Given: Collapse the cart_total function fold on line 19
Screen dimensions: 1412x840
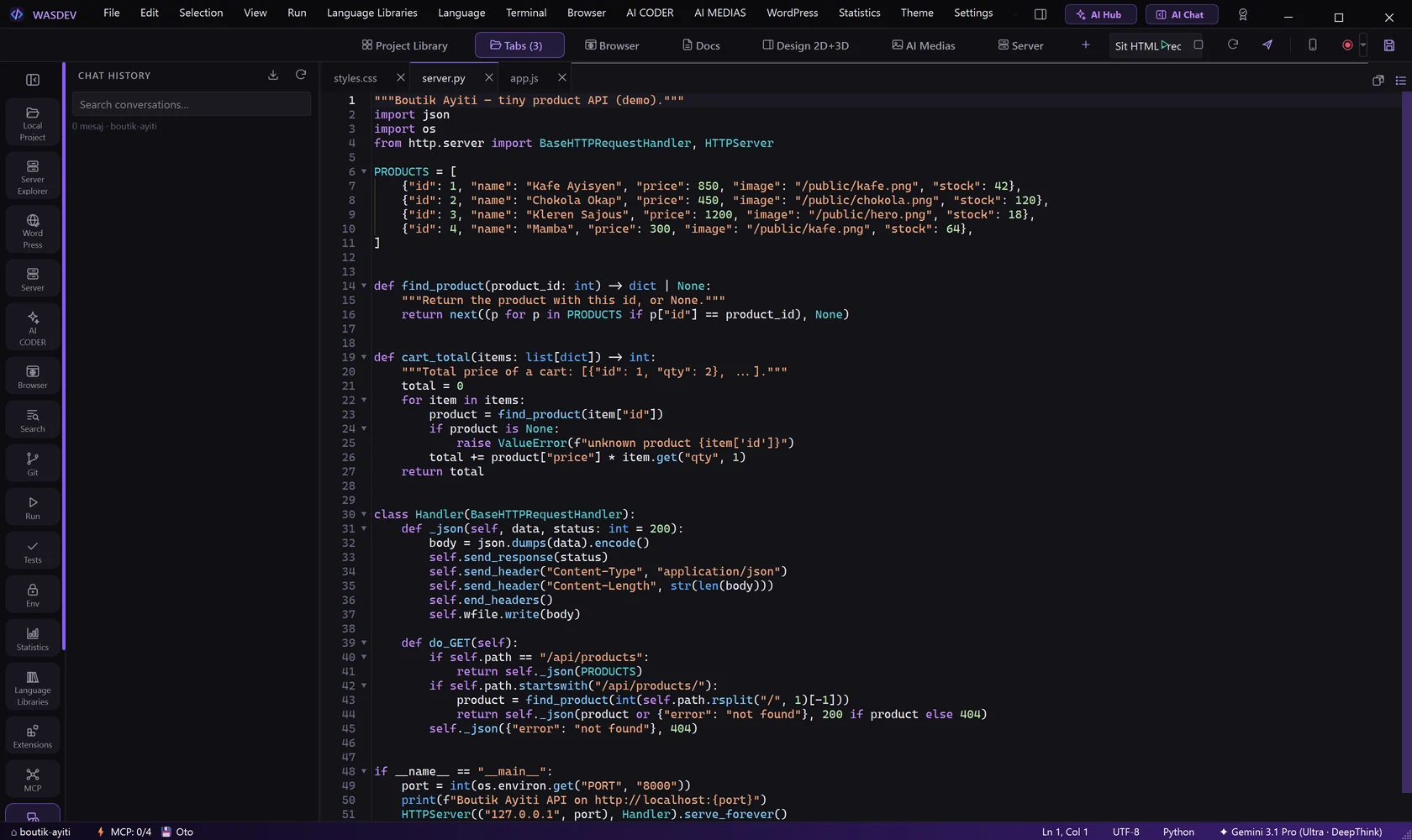Looking at the screenshot, I should (x=364, y=357).
